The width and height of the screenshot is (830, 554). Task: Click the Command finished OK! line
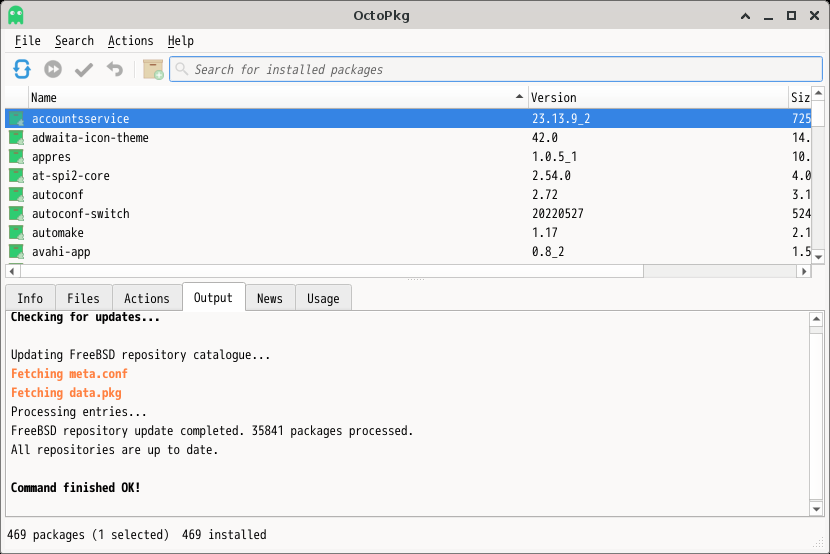[x=76, y=487]
